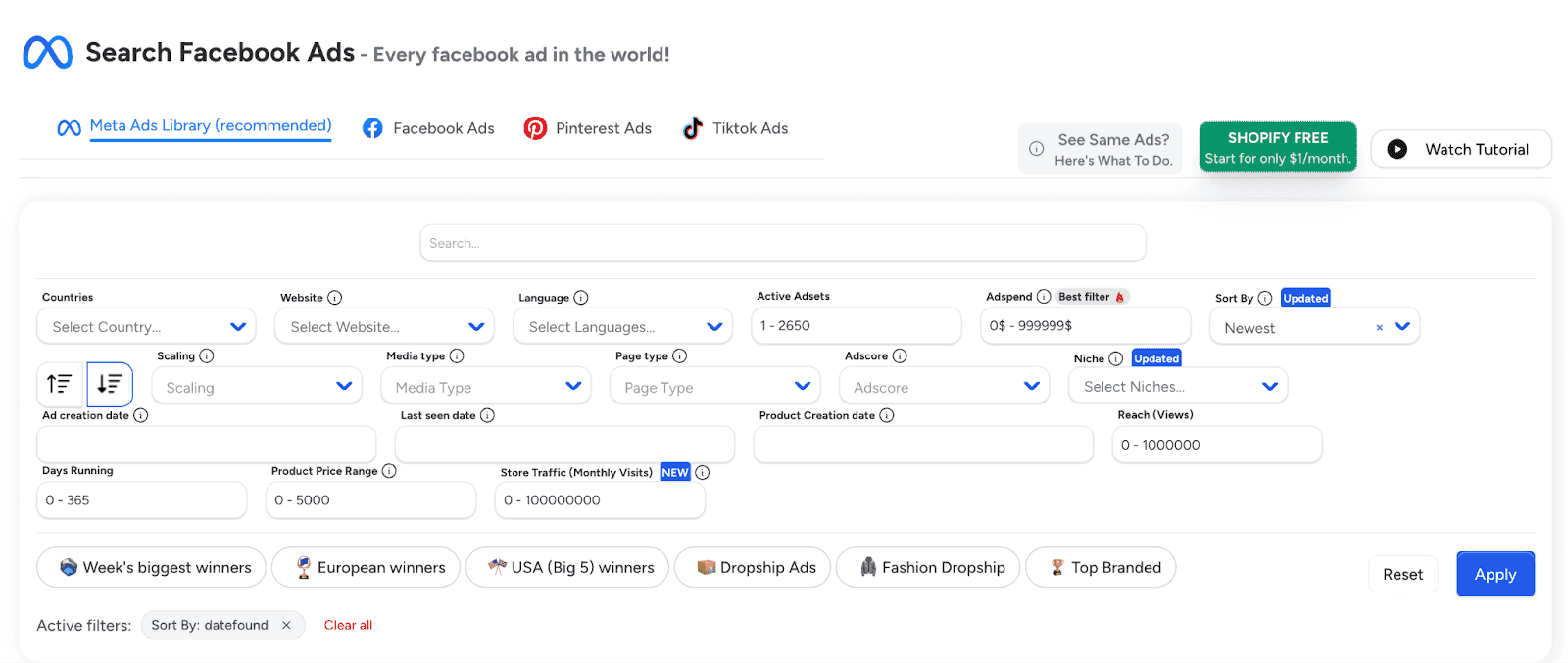Open the Media type info tooltip icon
The height and width of the screenshot is (663, 1568).
pyautogui.click(x=457, y=356)
